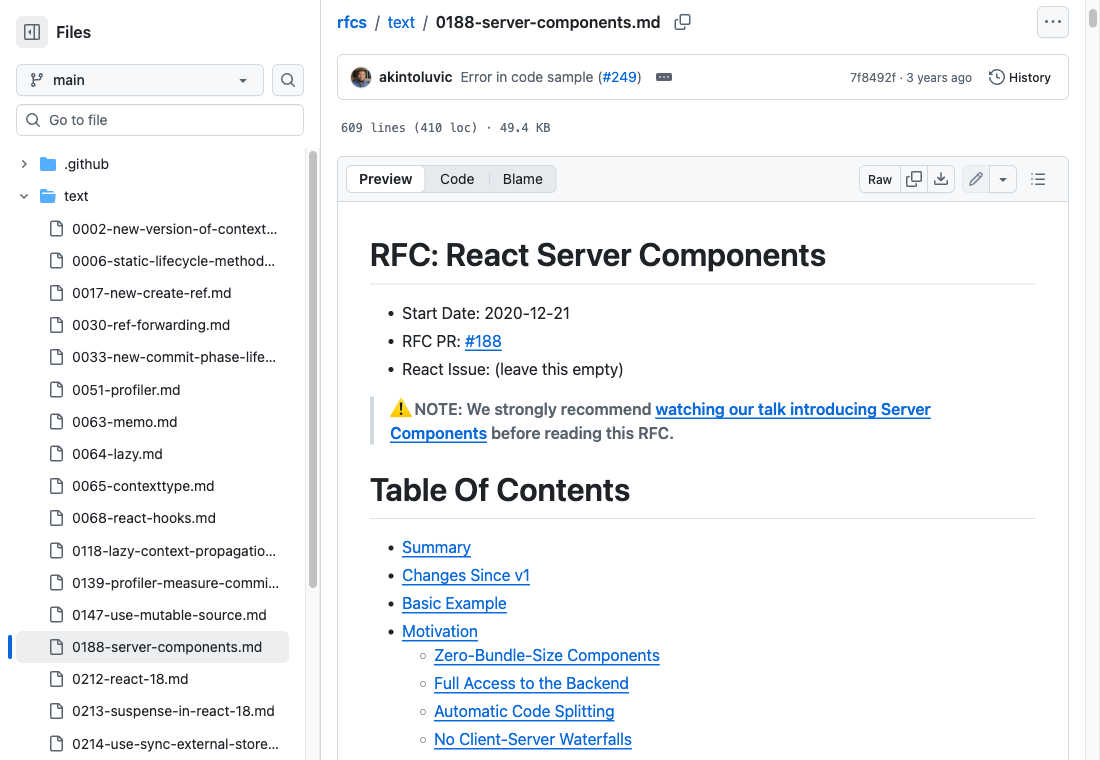Click the file tree scrollbar
The image size is (1100, 760).
(x=313, y=369)
